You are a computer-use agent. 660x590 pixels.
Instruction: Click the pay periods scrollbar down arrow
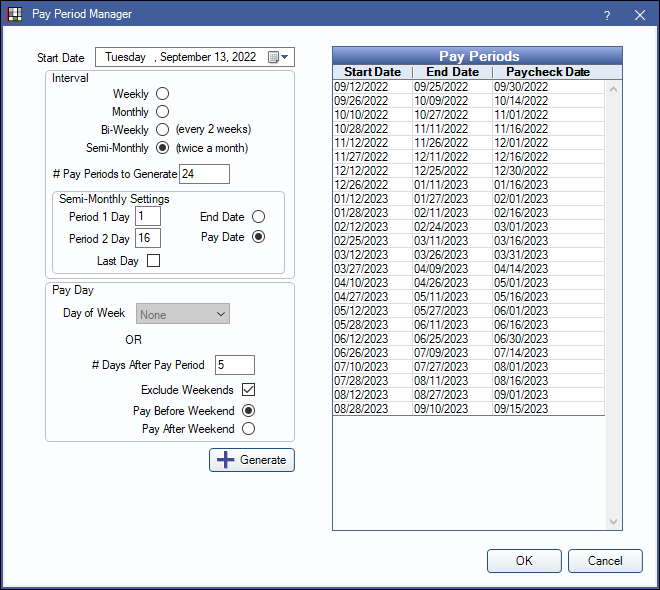coord(614,522)
